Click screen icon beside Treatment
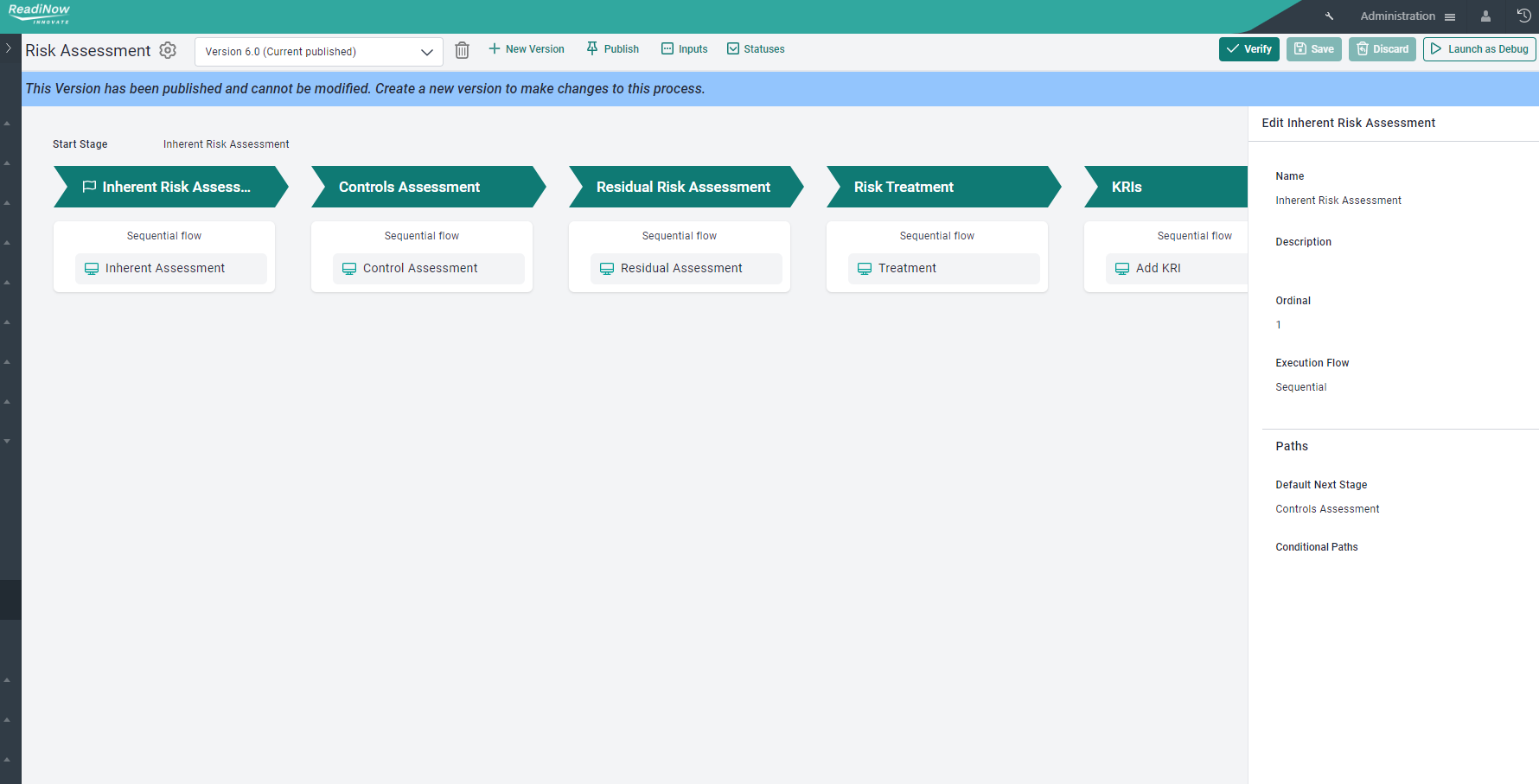1539x784 pixels. tap(865, 269)
